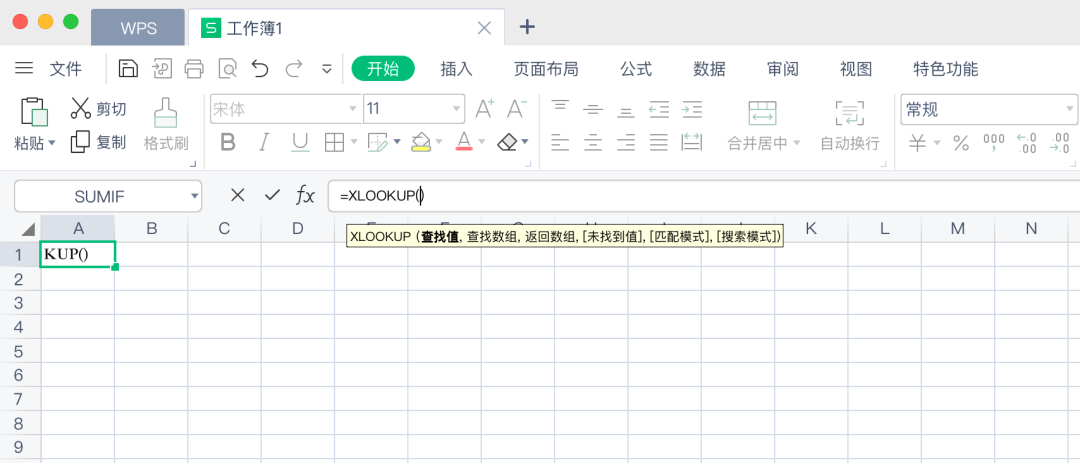This screenshot has width=1080, height=463.
Task: Click the fill color bucket swatch
Action: [x=421, y=143]
